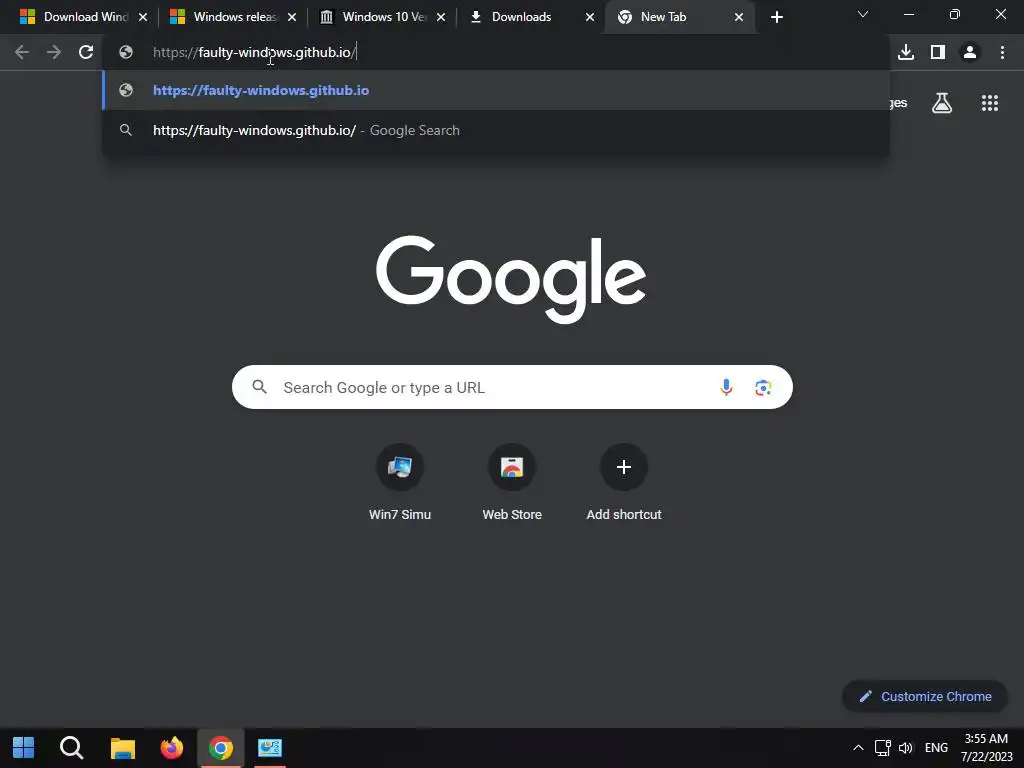Click Customize Chrome button
This screenshot has height=768, width=1024.
(925, 696)
